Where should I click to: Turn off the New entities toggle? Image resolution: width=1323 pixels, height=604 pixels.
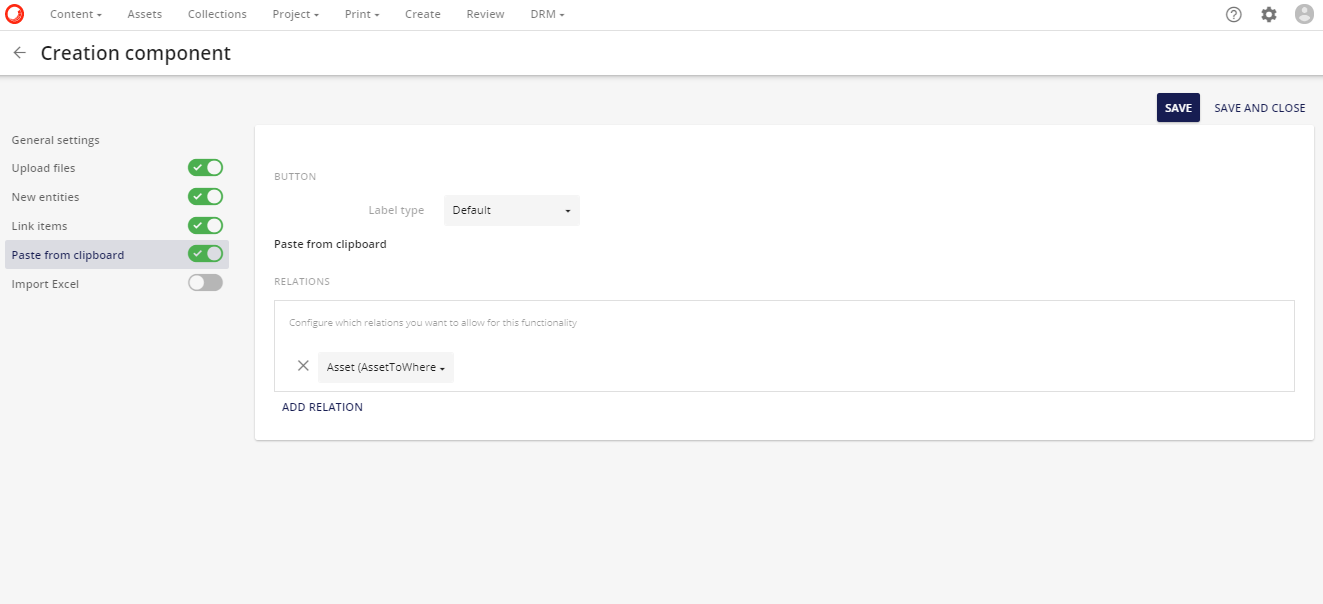pyautogui.click(x=205, y=196)
